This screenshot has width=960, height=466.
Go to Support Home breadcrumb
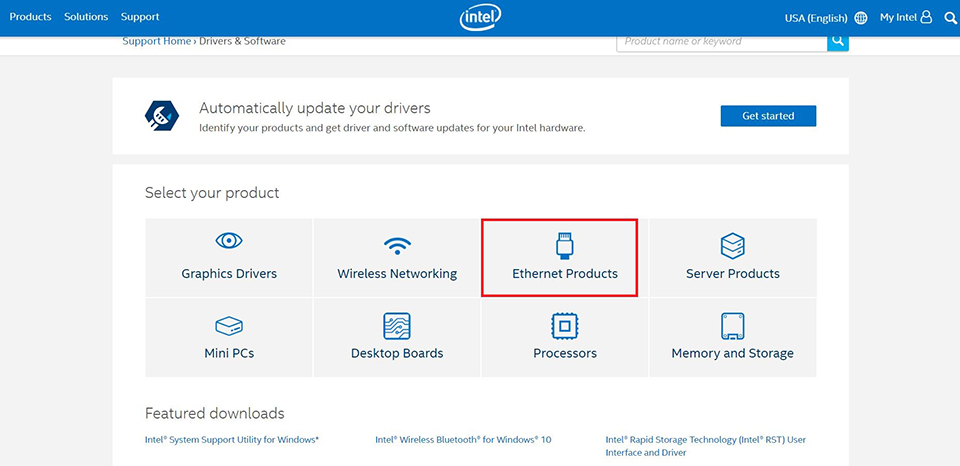(x=157, y=41)
